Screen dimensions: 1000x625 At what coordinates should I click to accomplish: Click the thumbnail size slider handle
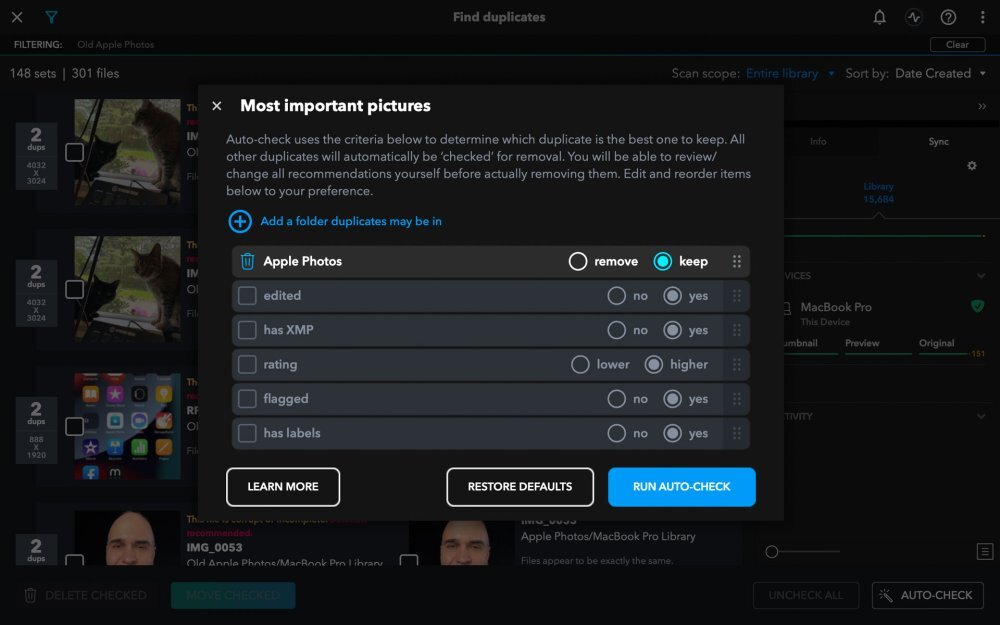tap(772, 552)
